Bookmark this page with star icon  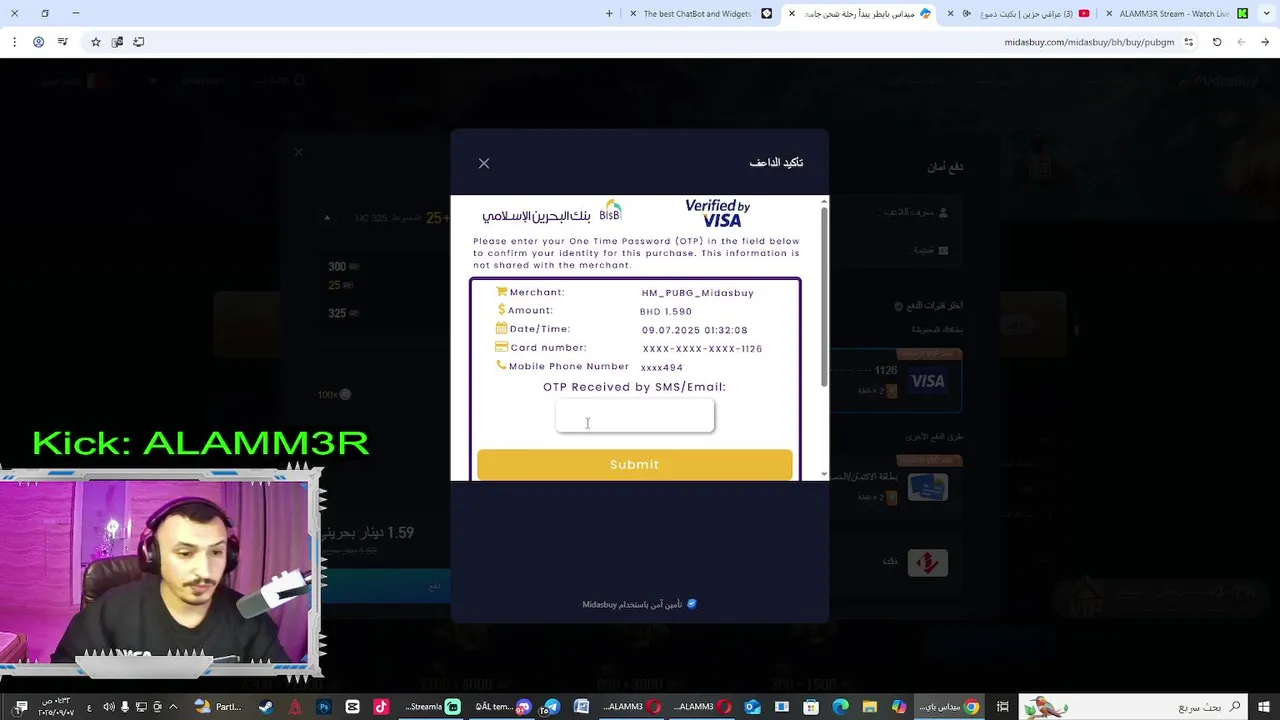tap(96, 42)
